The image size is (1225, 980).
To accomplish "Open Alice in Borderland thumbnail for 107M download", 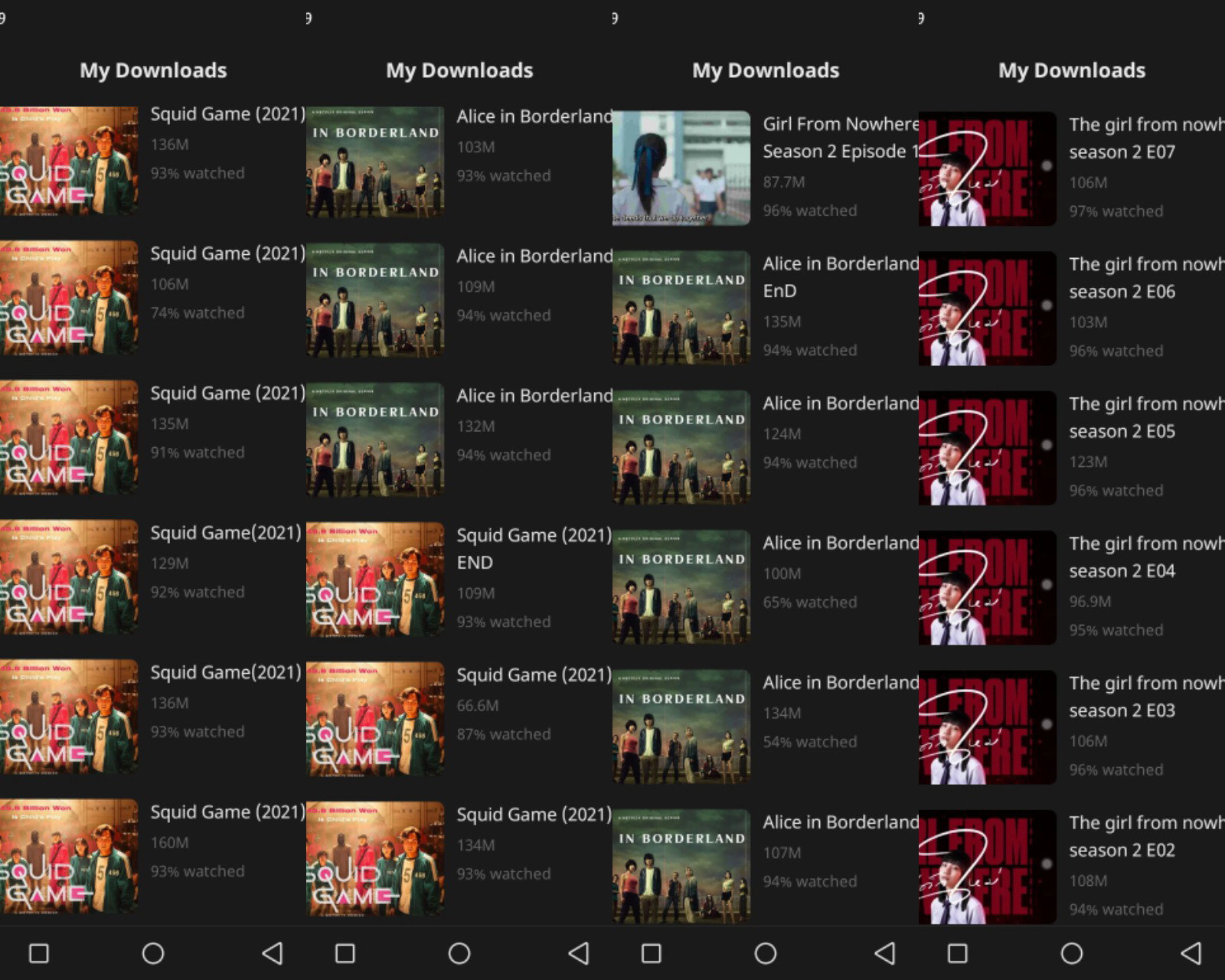I will 681,866.
